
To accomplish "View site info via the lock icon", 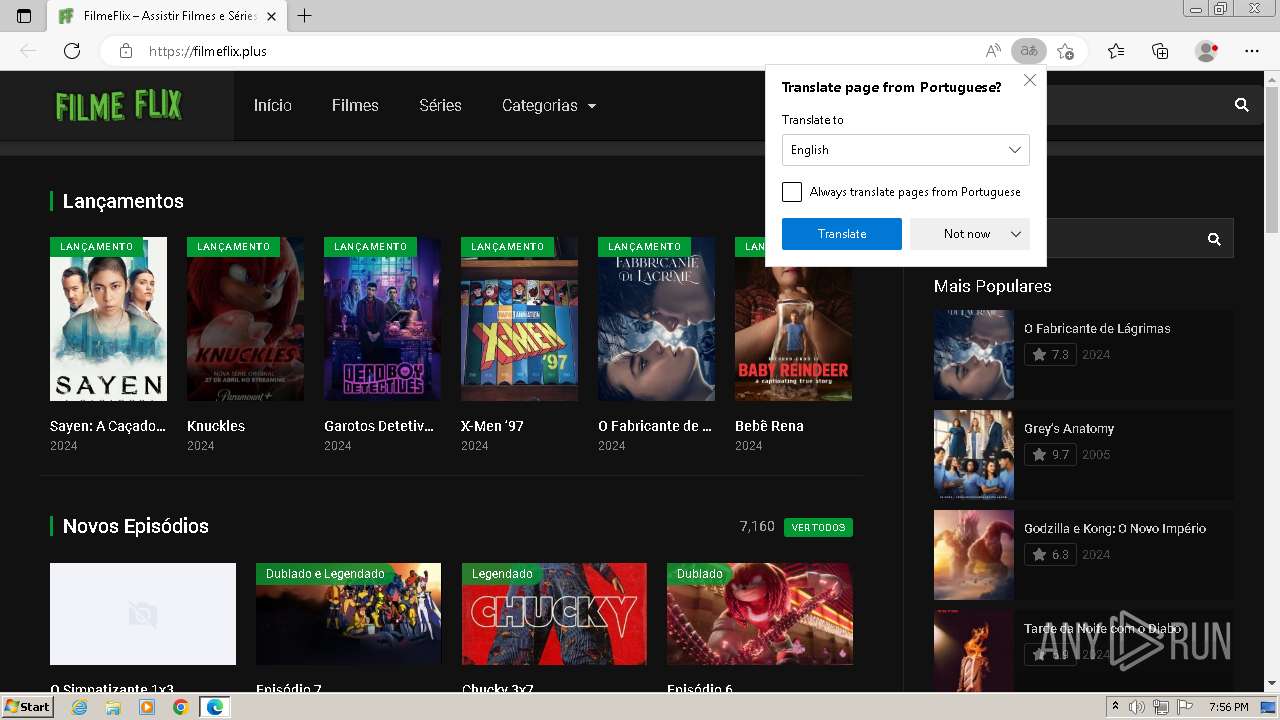I will coord(125,51).
